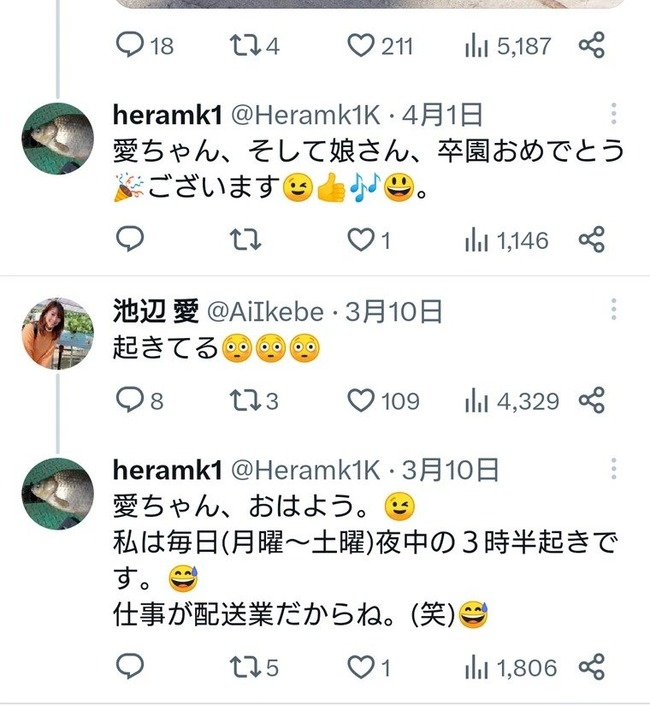The image size is (650, 705).
Task: Share the tweet with 1,146 views
Action: point(592,239)
